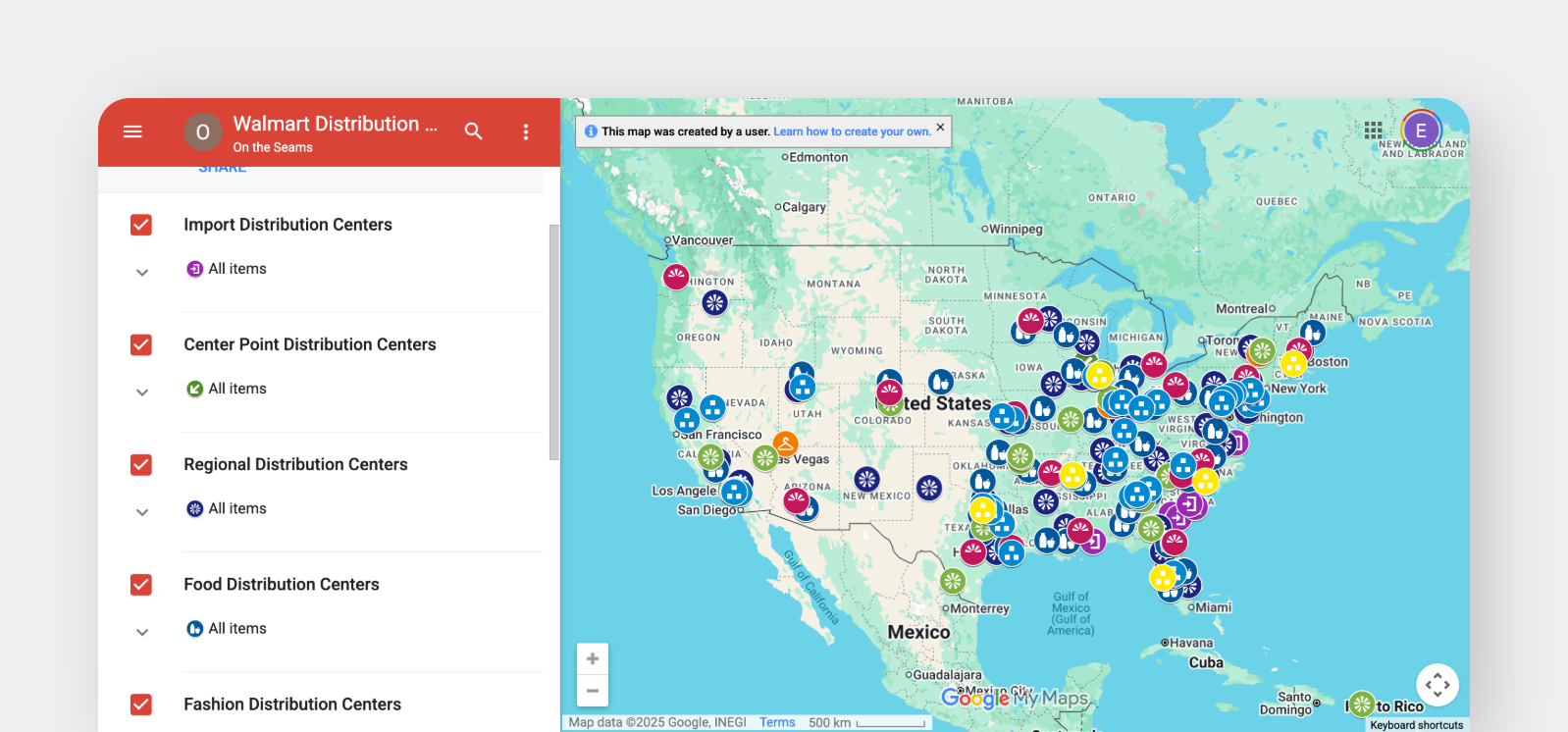Select 'Walmart Distribution ...' map title

click(x=336, y=124)
